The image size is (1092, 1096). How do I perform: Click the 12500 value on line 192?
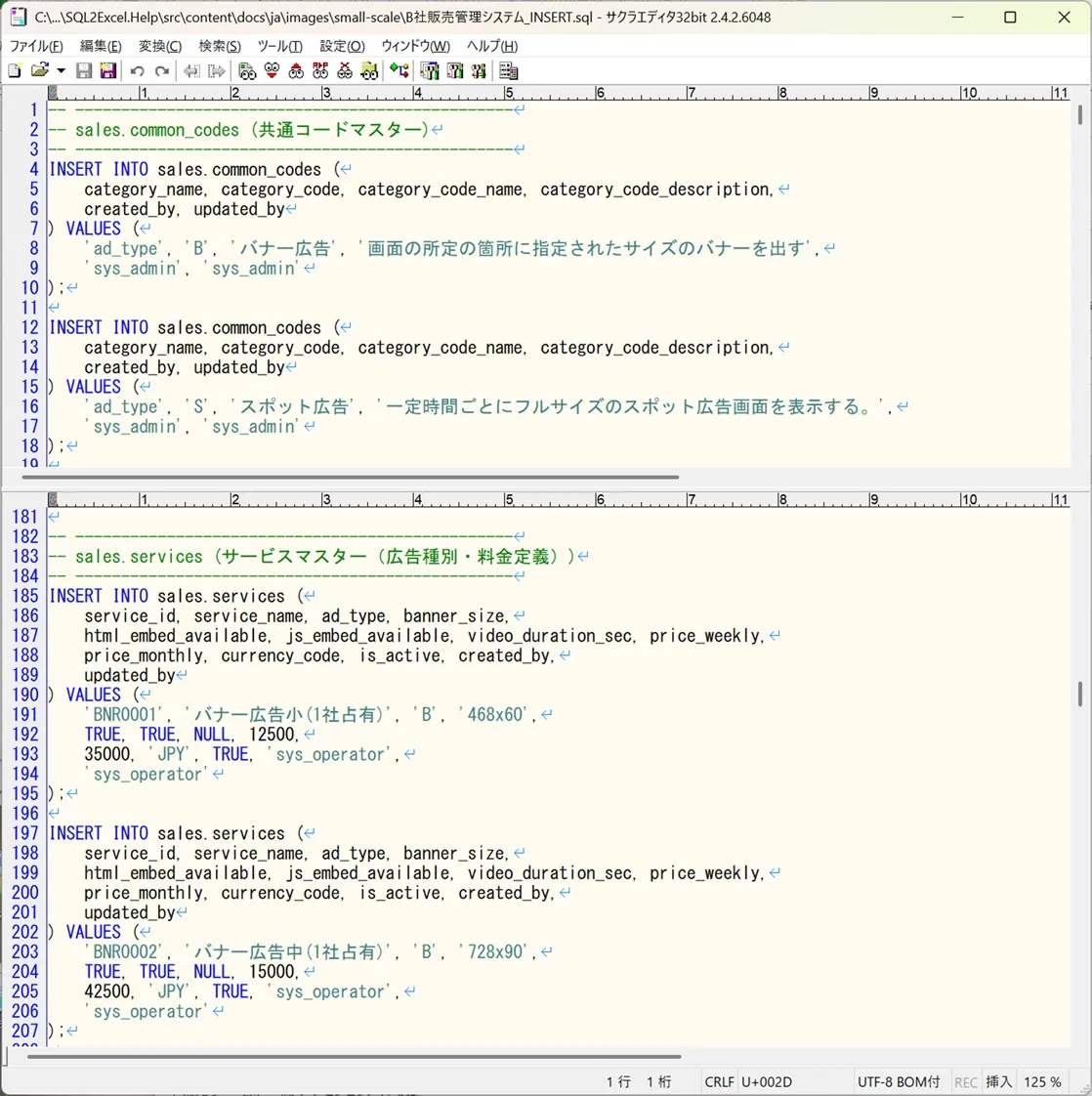coord(272,734)
